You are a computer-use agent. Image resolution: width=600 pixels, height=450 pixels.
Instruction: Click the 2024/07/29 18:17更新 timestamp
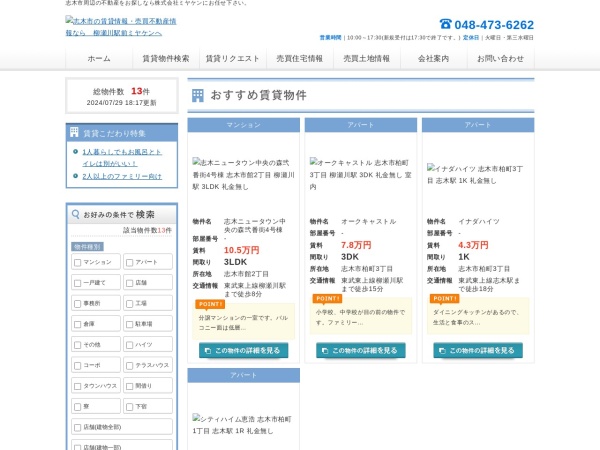121,103
